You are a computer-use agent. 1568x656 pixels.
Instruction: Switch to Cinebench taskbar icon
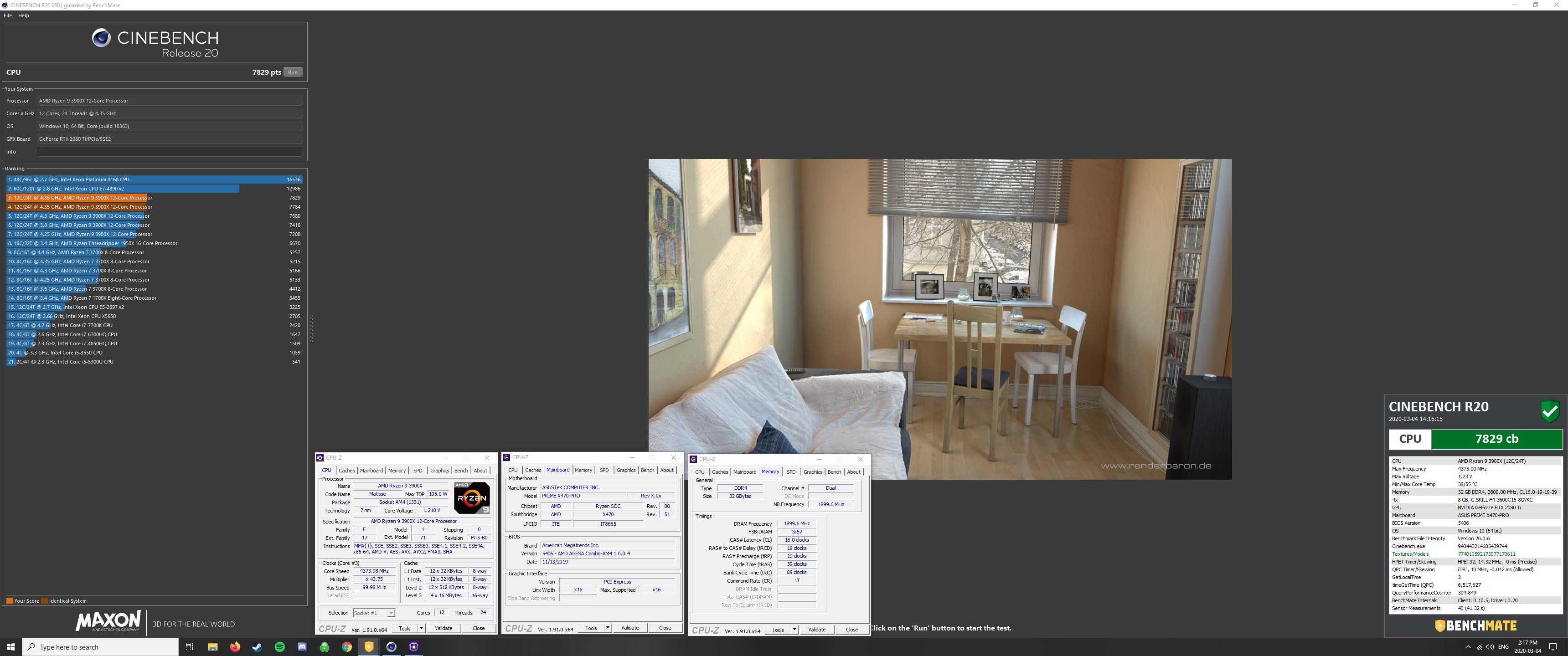click(x=392, y=647)
